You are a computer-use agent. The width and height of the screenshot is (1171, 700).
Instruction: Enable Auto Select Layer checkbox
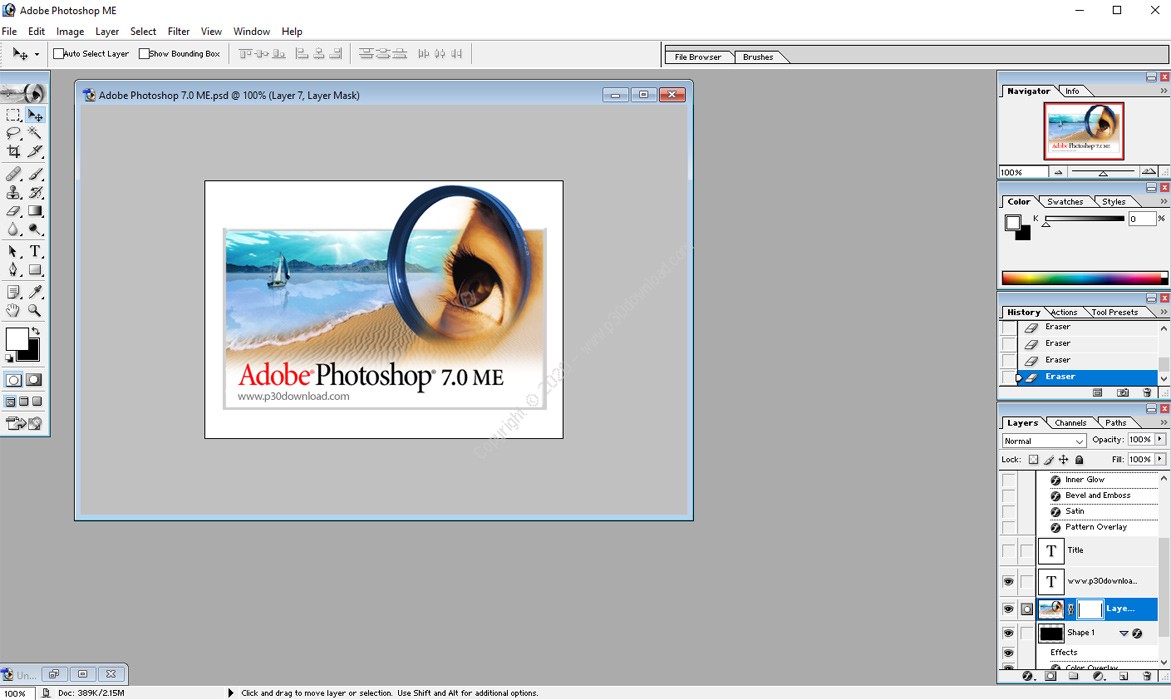(58, 54)
